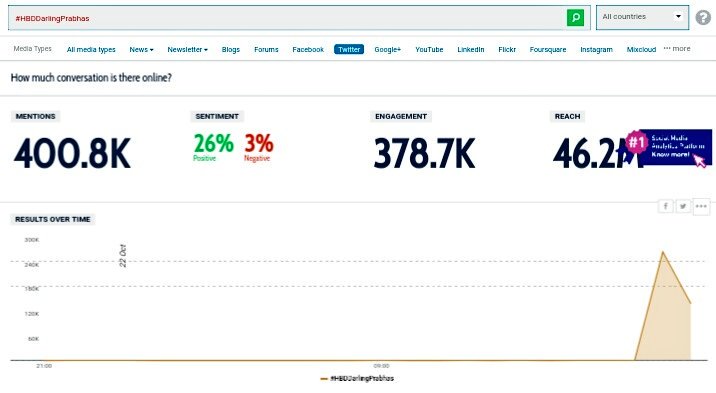Switch to Mixcloud media type
This screenshot has height=393, width=716.
point(641,49)
